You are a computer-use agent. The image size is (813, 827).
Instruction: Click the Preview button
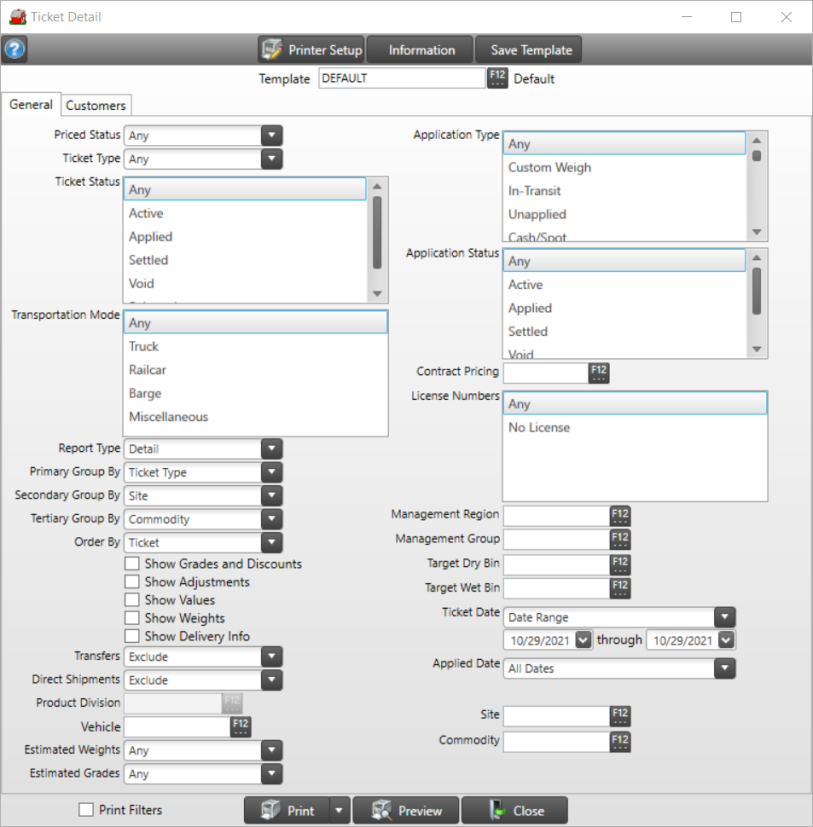[405, 810]
